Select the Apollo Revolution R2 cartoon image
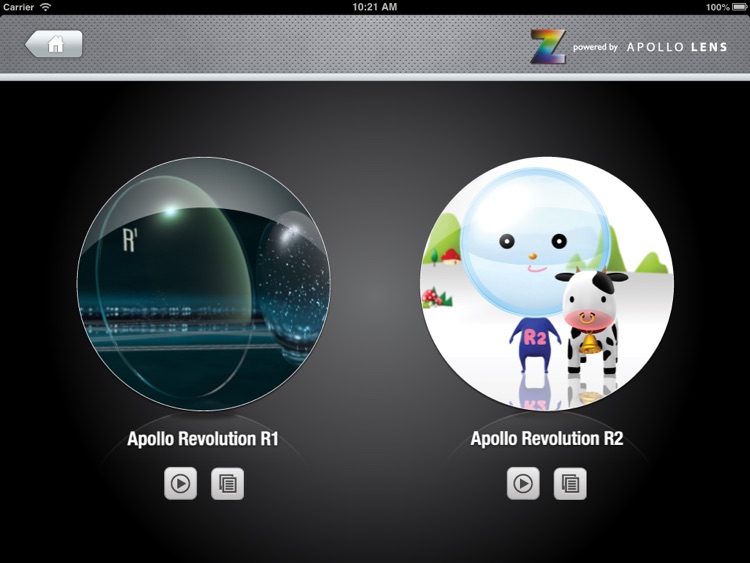The height and width of the screenshot is (563, 750). coord(547,284)
